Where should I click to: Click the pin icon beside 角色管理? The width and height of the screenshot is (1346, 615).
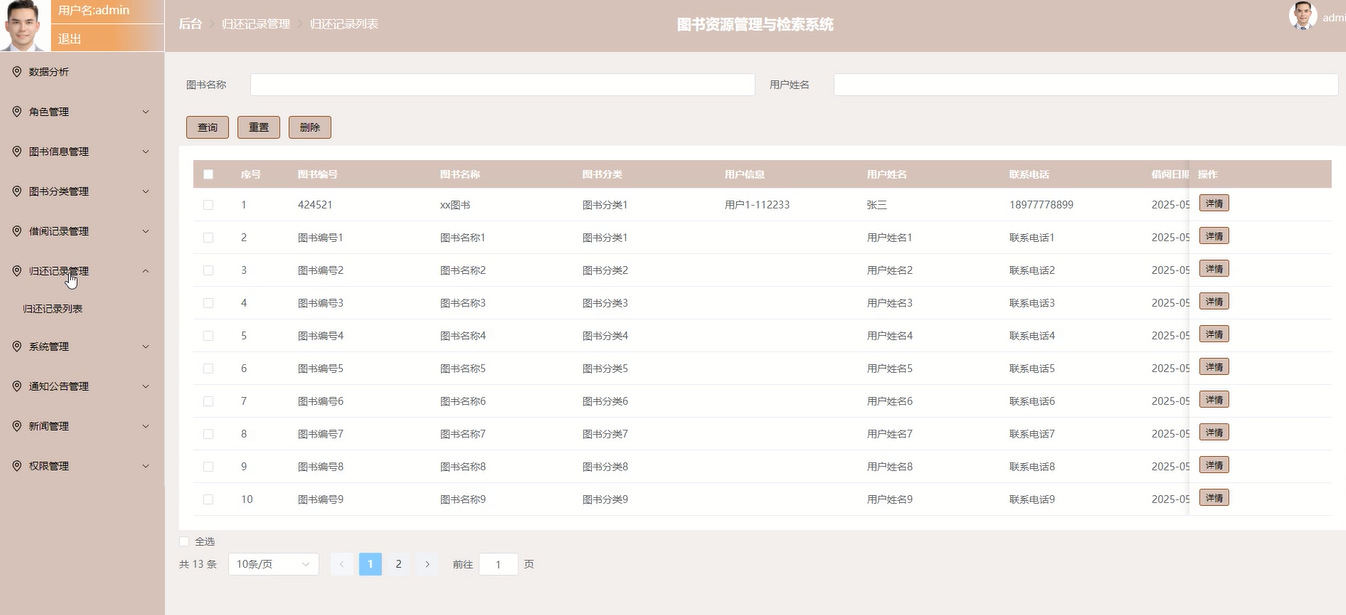[x=17, y=112]
